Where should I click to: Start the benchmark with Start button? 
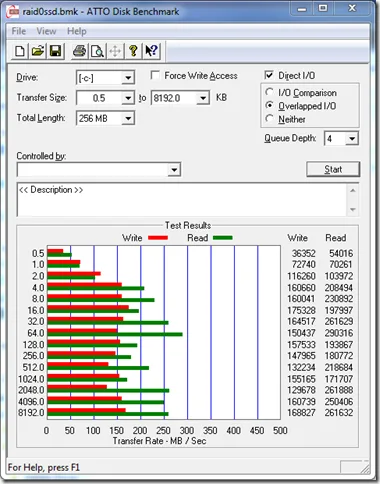point(333,169)
